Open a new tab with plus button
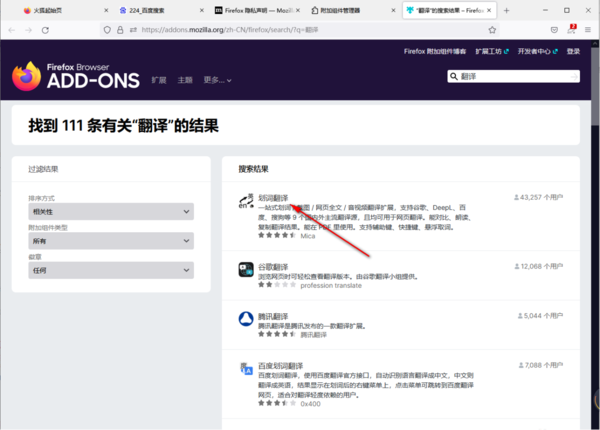600x430 pixels. (x=507, y=11)
